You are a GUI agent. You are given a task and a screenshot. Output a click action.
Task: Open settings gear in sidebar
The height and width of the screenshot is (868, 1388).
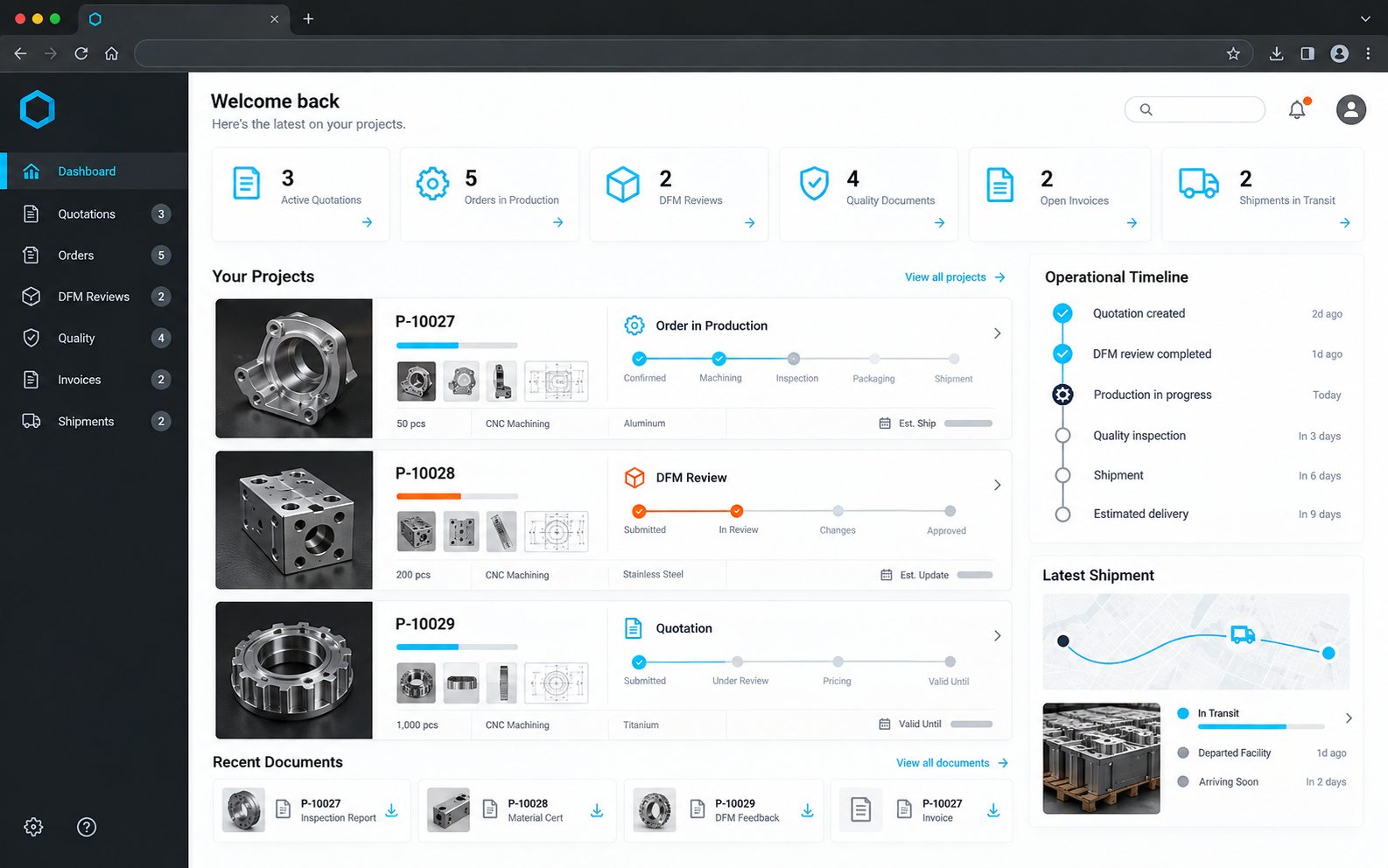(33, 827)
